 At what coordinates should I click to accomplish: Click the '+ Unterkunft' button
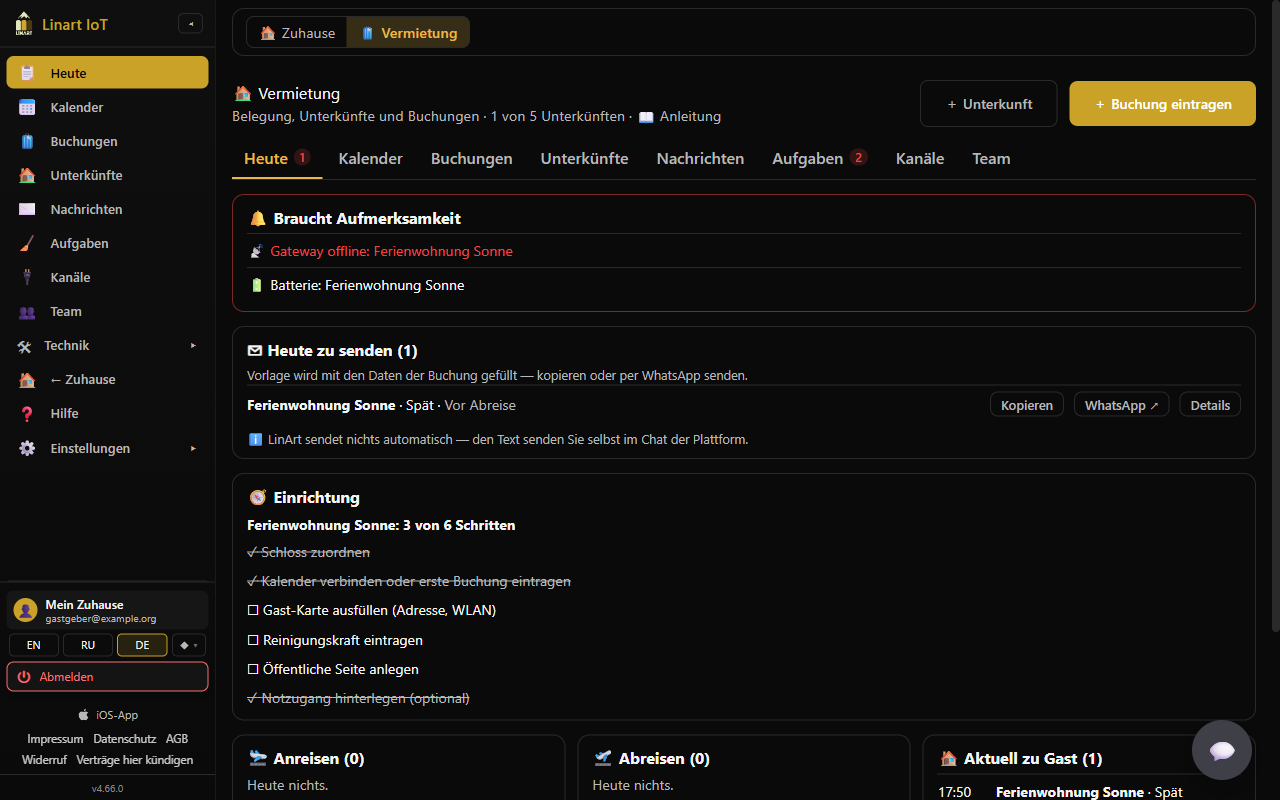[988, 104]
